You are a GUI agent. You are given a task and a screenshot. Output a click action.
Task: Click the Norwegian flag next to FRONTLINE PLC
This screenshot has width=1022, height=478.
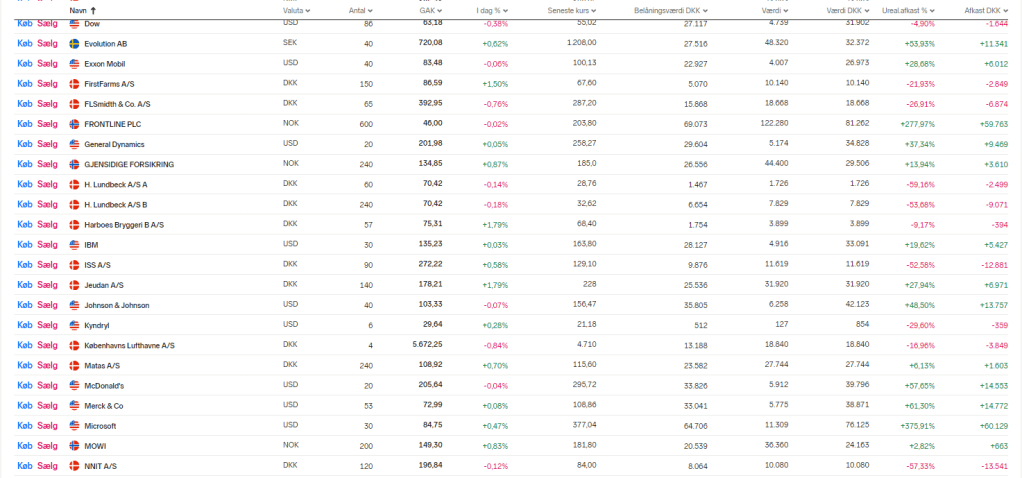[x=74, y=124]
